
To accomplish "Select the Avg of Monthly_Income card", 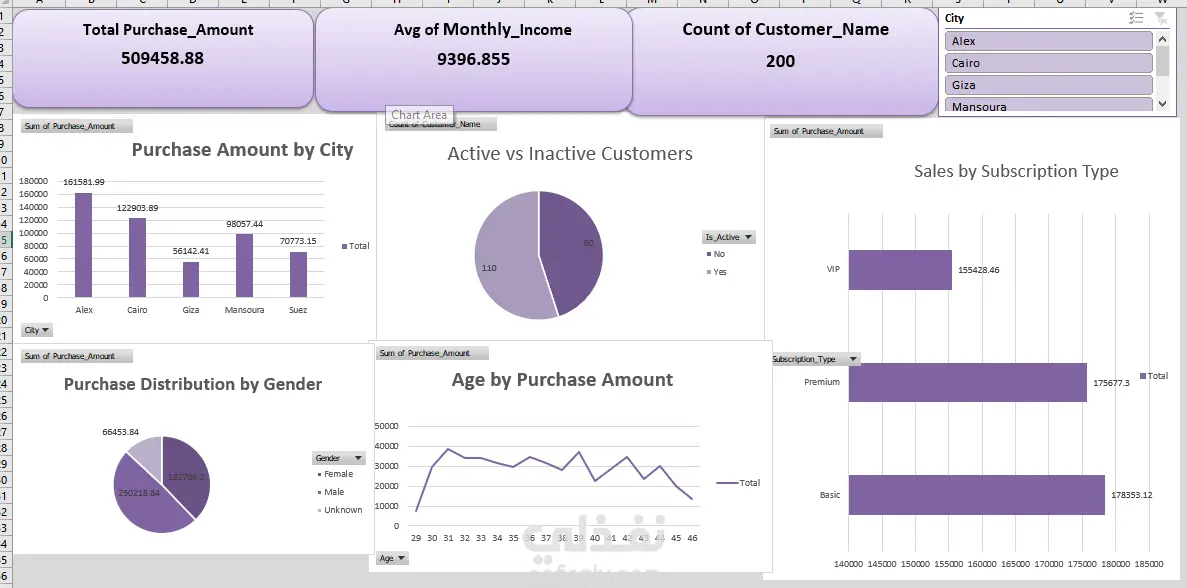I will click(474, 60).
